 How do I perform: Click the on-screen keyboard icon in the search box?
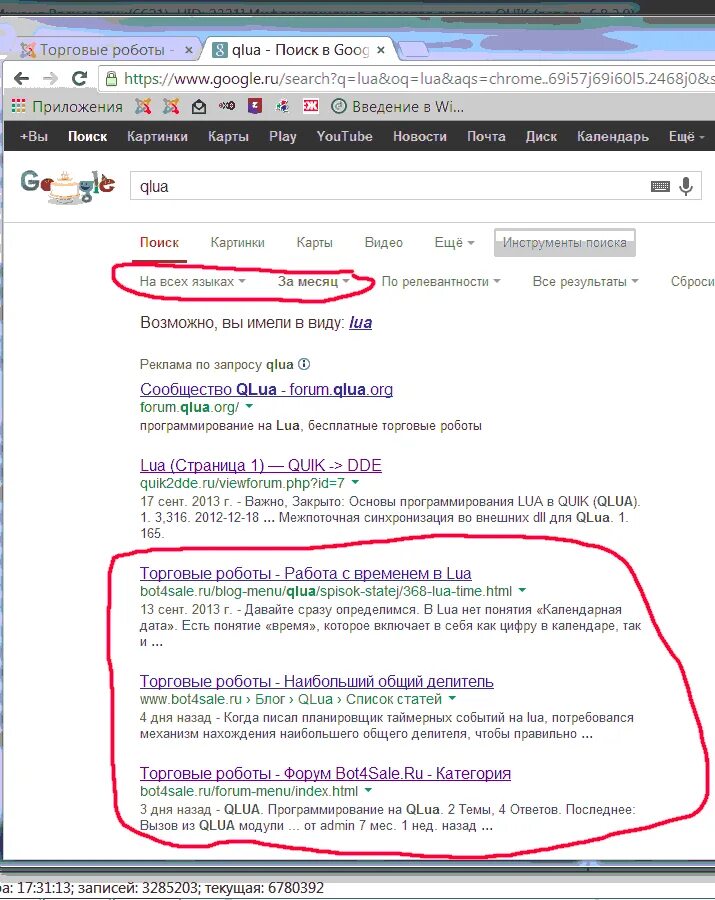coord(660,186)
